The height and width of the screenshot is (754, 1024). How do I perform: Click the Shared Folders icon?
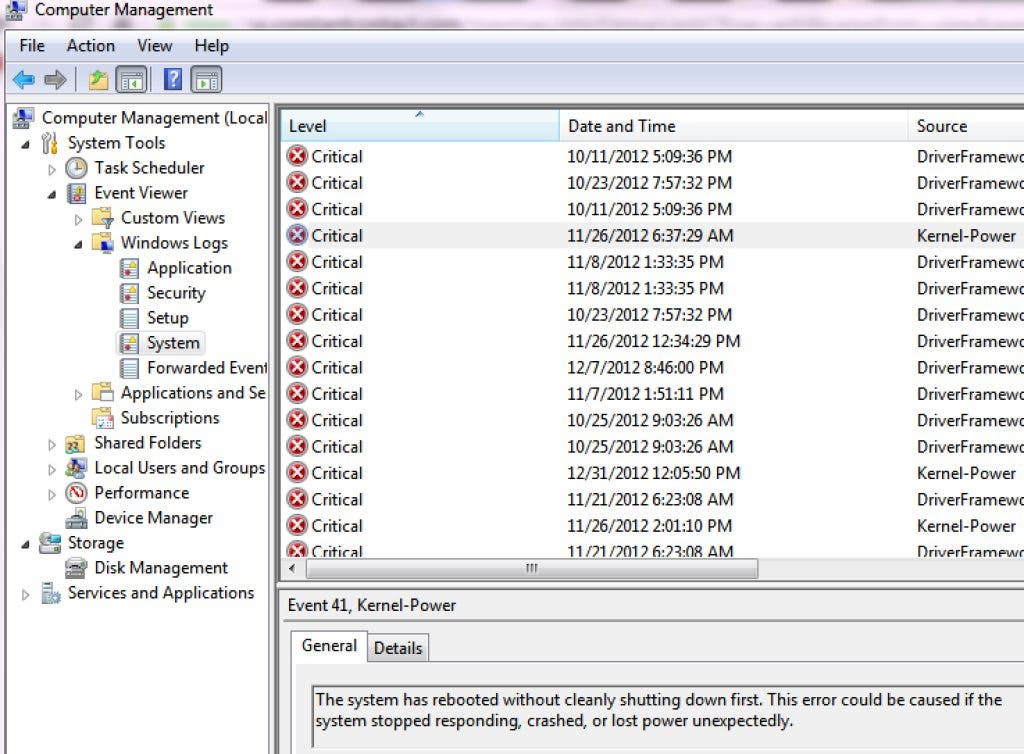tap(75, 443)
